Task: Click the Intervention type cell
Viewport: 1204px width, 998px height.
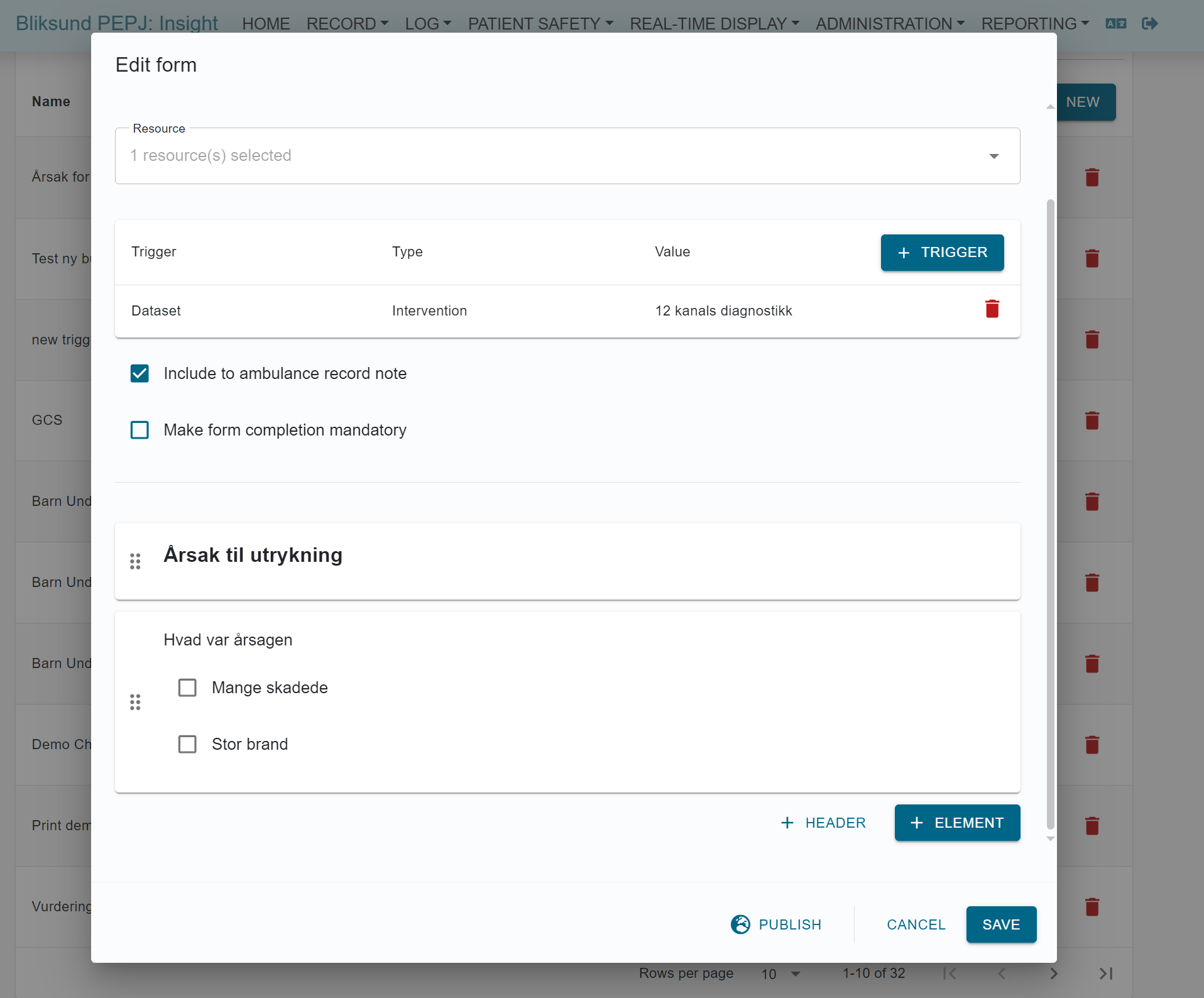Action: point(429,310)
